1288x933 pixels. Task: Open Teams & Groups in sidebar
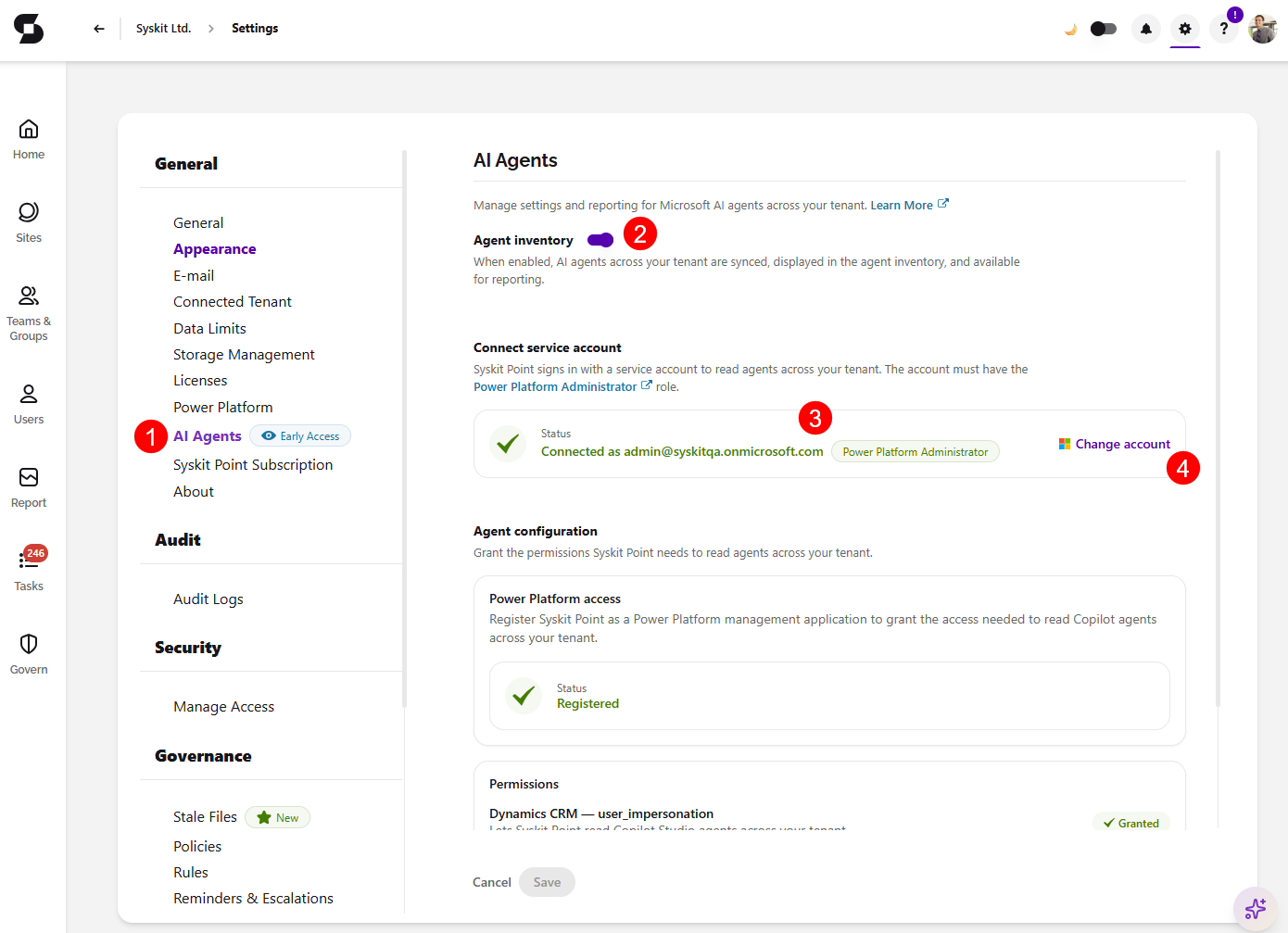pos(29,314)
